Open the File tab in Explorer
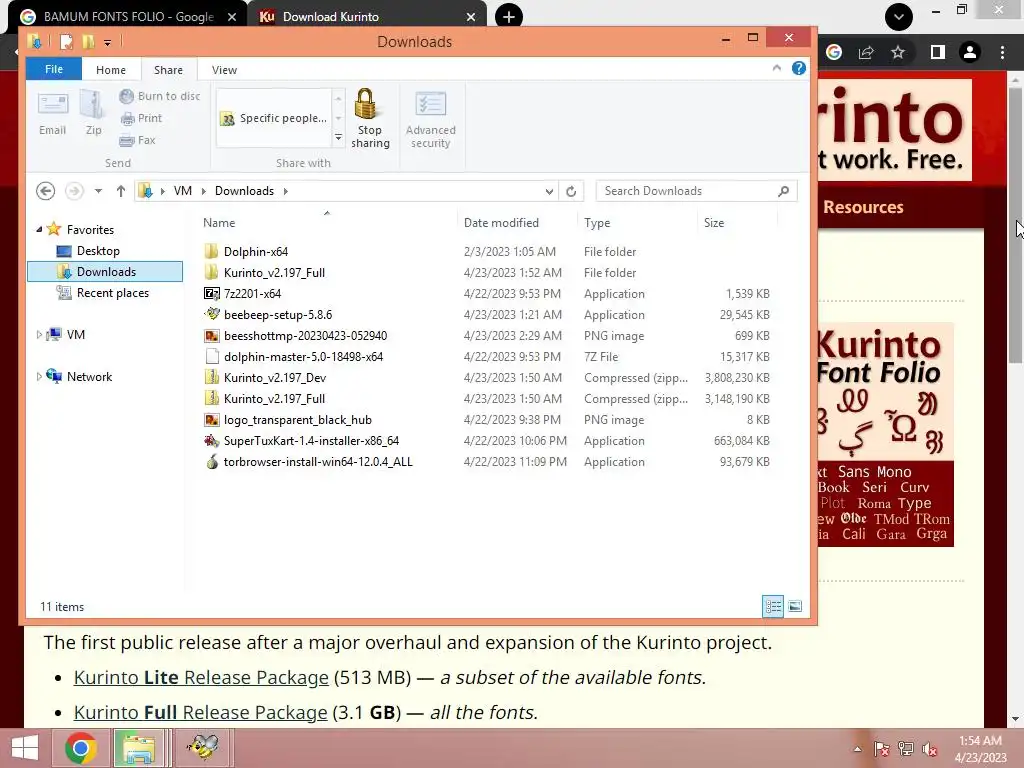1024x768 pixels. click(x=54, y=69)
